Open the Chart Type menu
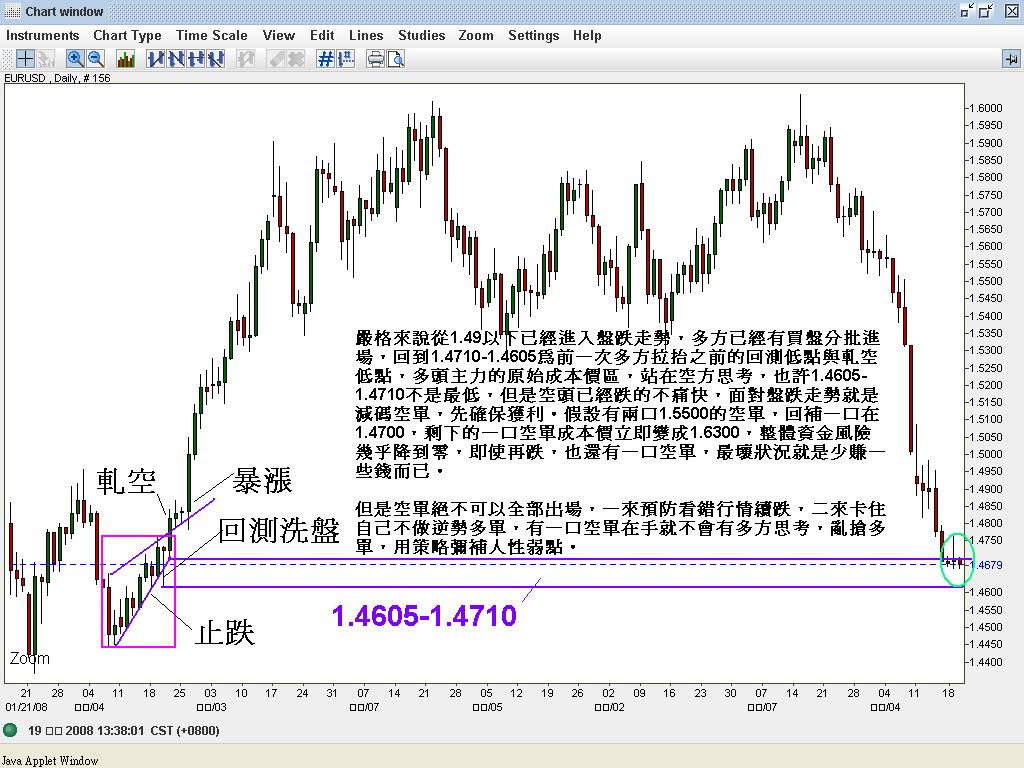 pos(127,35)
